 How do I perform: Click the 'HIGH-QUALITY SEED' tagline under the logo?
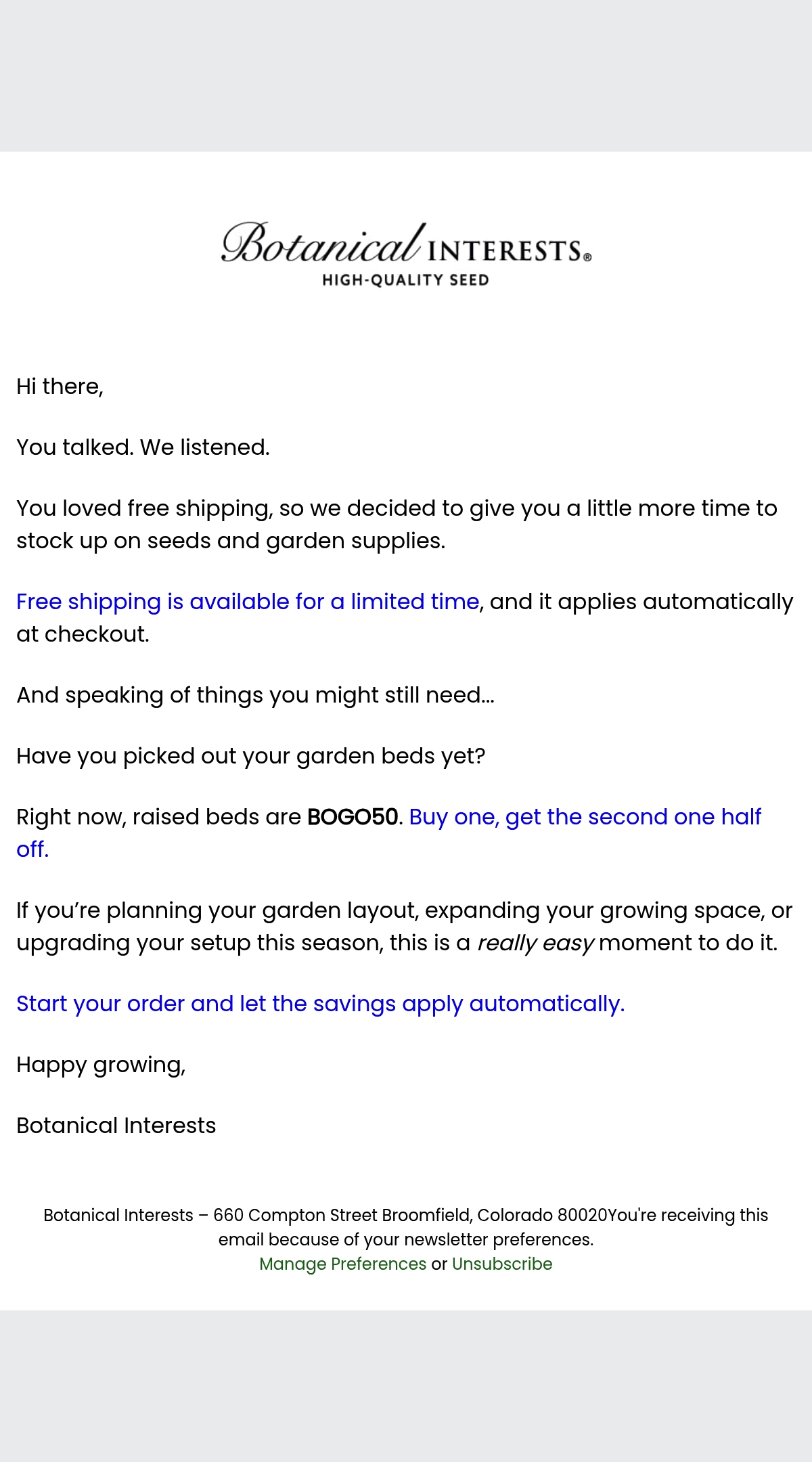click(405, 280)
